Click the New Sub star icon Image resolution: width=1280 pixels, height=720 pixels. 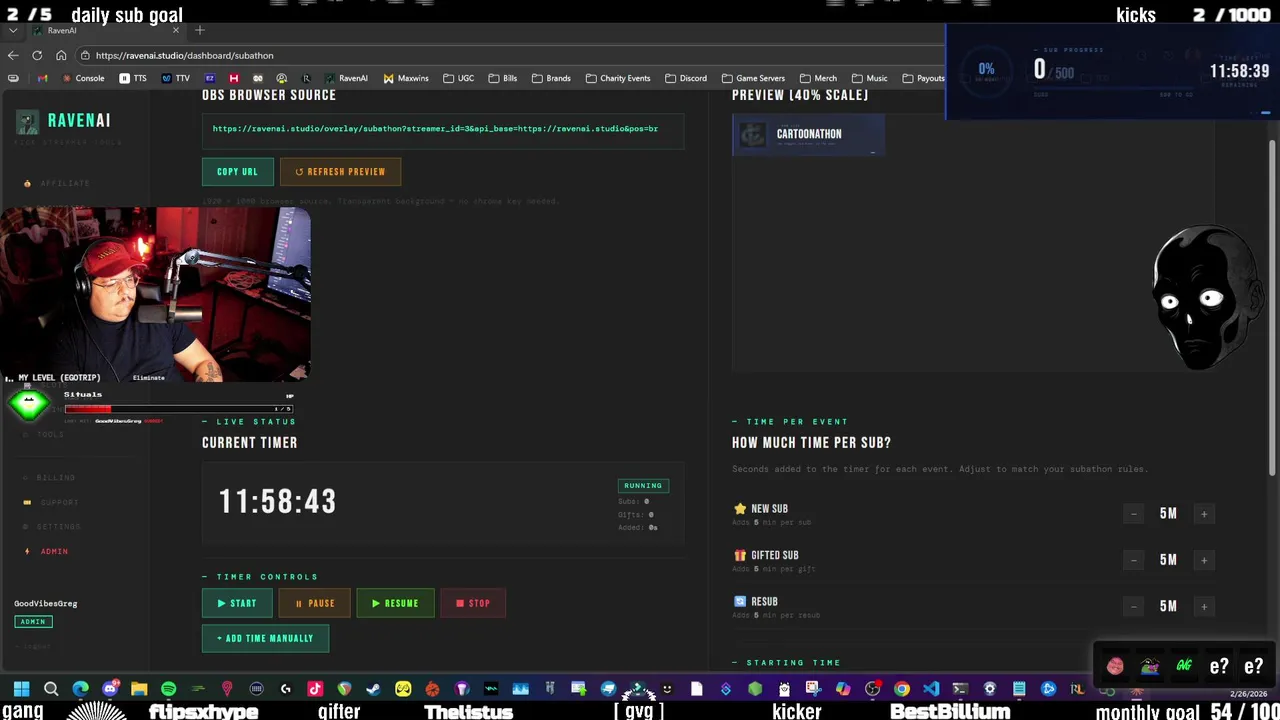pyautogui.click(x=740, y=509)
